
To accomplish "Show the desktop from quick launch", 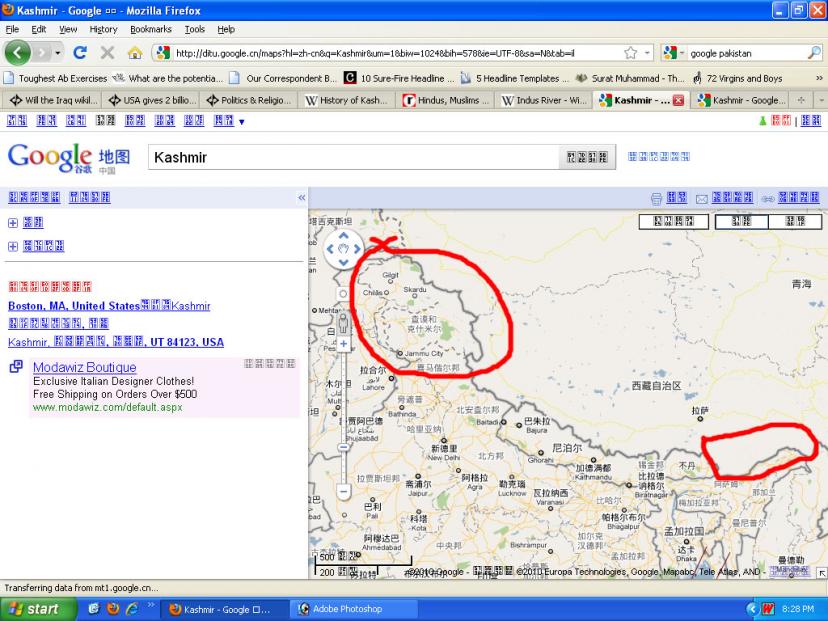I will (x=94, y=609).
